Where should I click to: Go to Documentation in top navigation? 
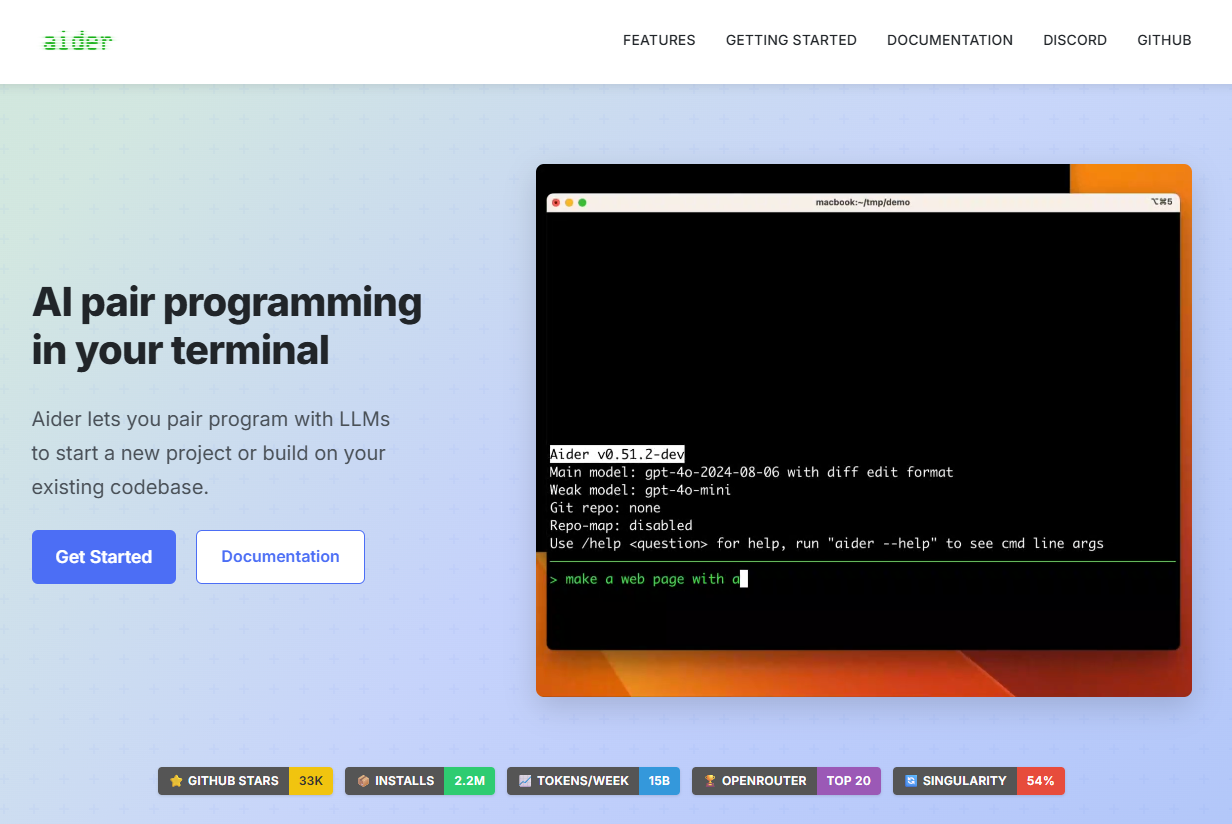click(x=950, y=40)
